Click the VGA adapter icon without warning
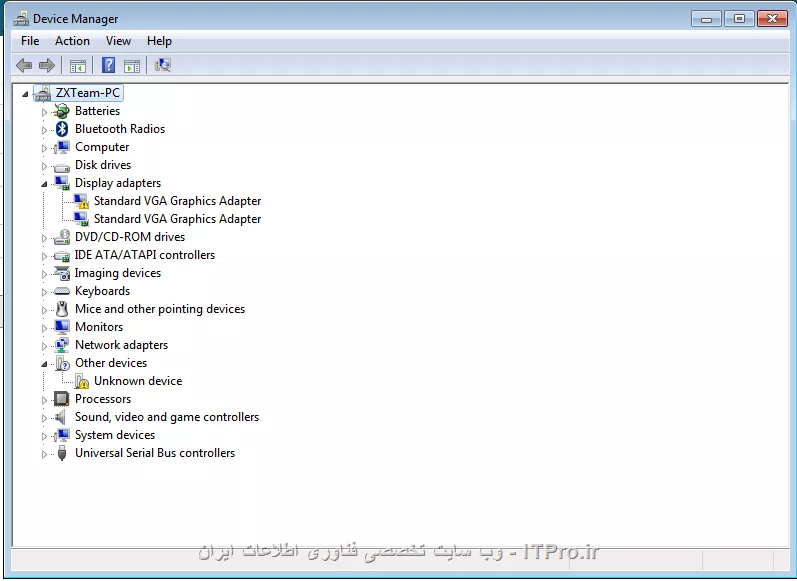Image resolution: width=797 pixels, height=581 pixels. pyautogui.click(x=81, y=219)
